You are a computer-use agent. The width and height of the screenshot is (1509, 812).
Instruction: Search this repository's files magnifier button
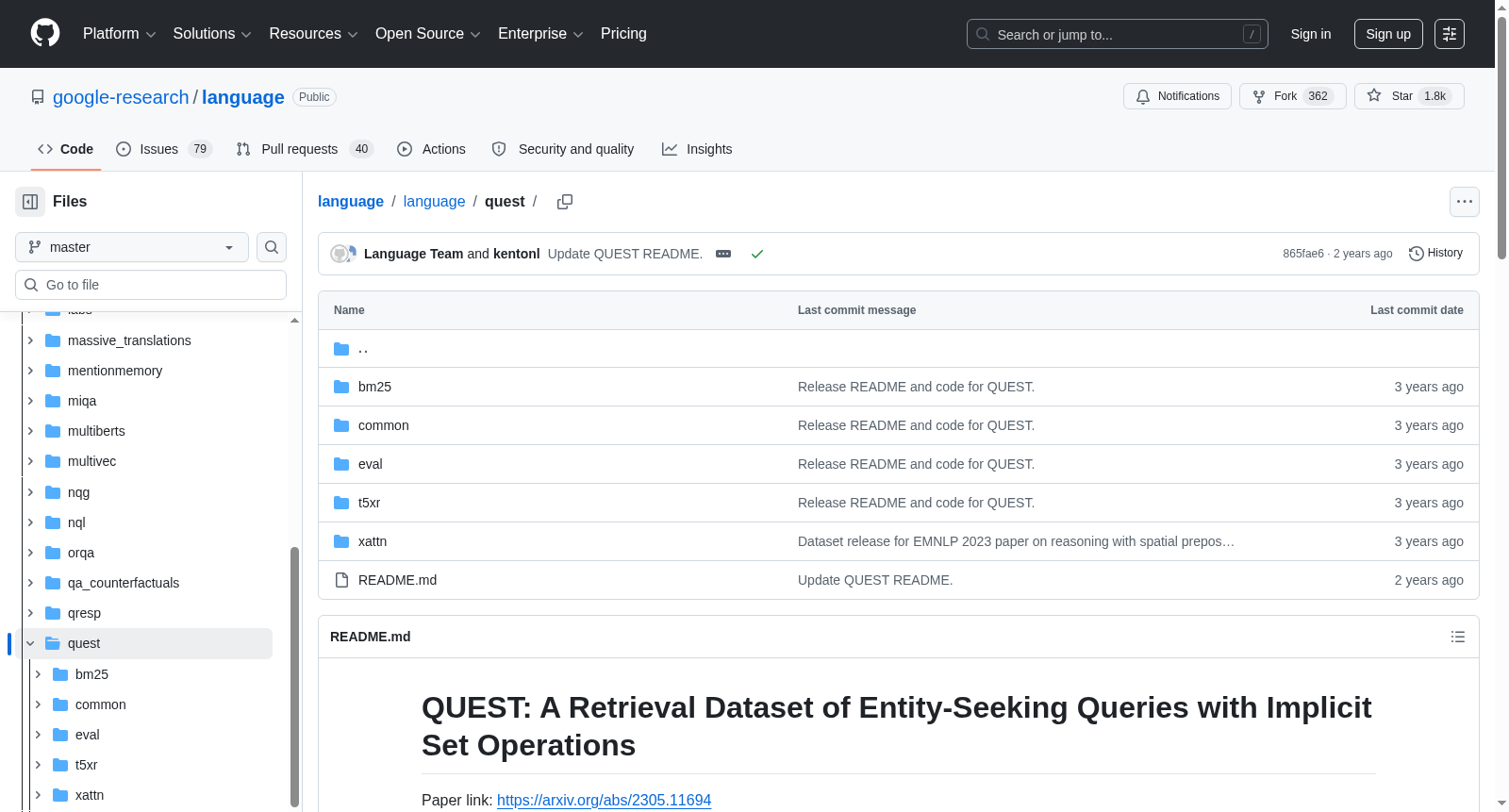pyautogui.click(x=272, y=247)
